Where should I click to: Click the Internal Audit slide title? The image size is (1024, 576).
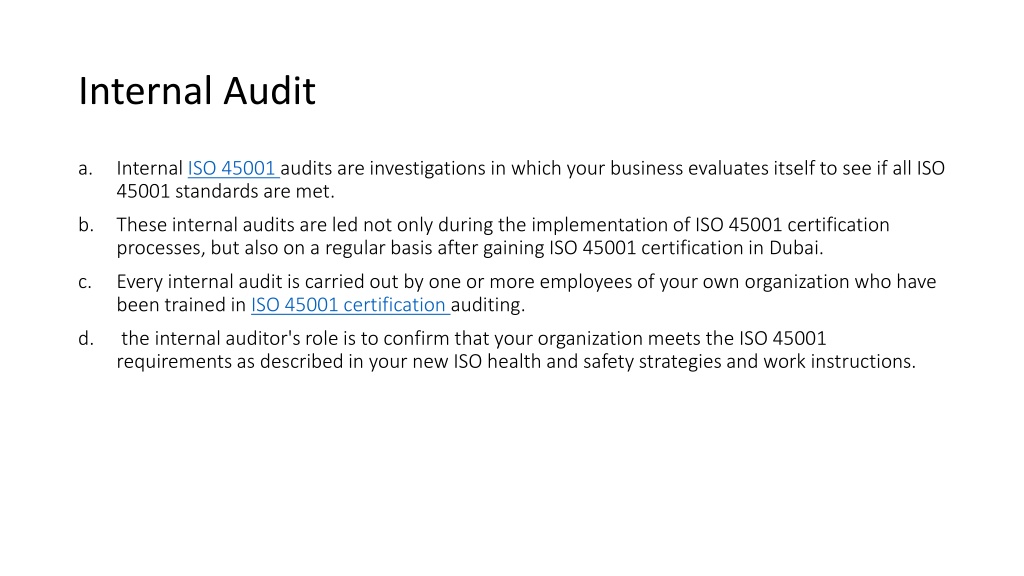coord(197,90)
